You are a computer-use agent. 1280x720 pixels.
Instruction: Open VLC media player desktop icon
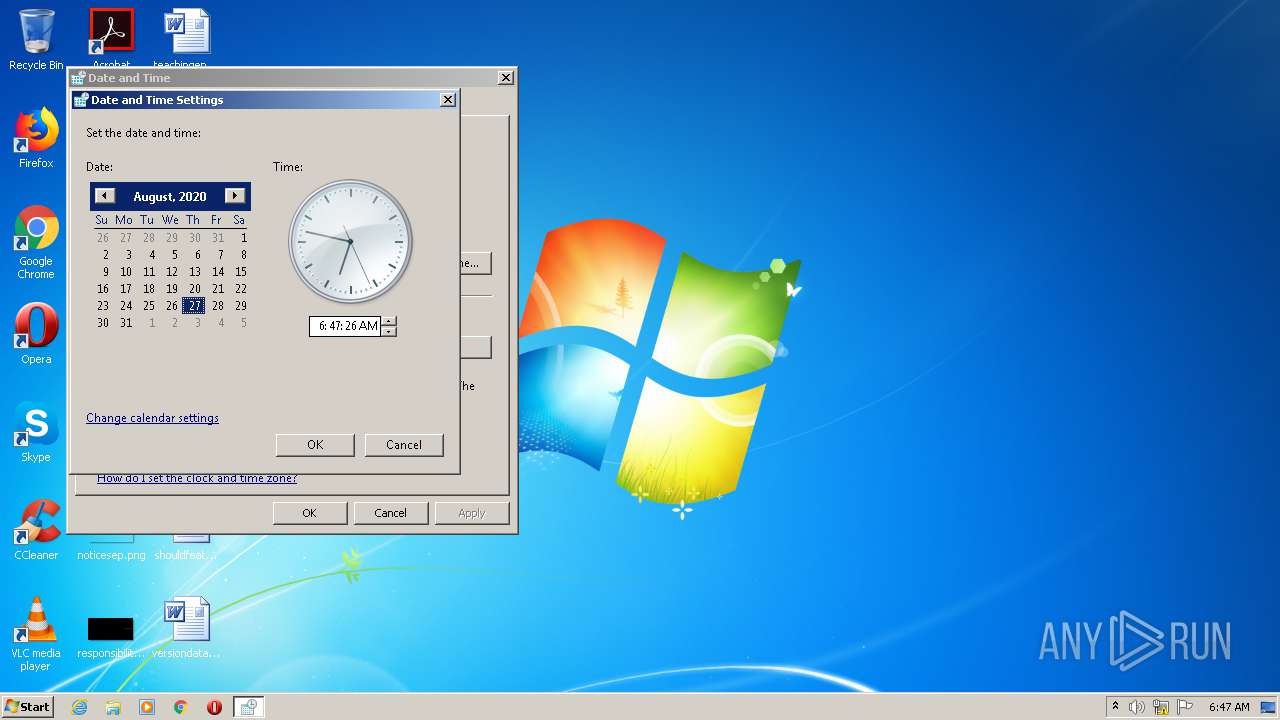(x=36, y=634)
